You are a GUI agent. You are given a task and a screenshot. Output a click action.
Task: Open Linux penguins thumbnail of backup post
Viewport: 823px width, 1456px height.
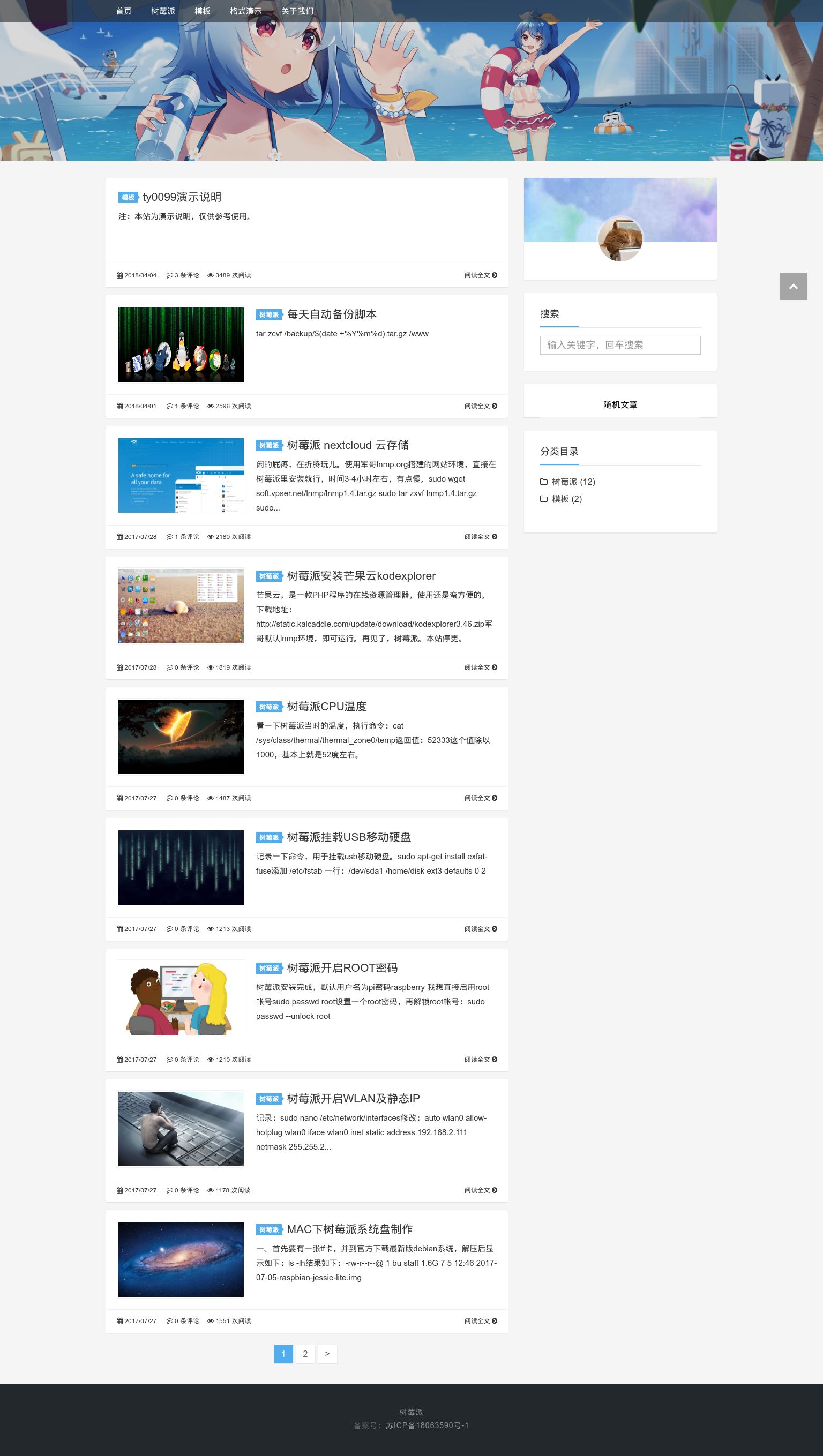coord(181,345)
